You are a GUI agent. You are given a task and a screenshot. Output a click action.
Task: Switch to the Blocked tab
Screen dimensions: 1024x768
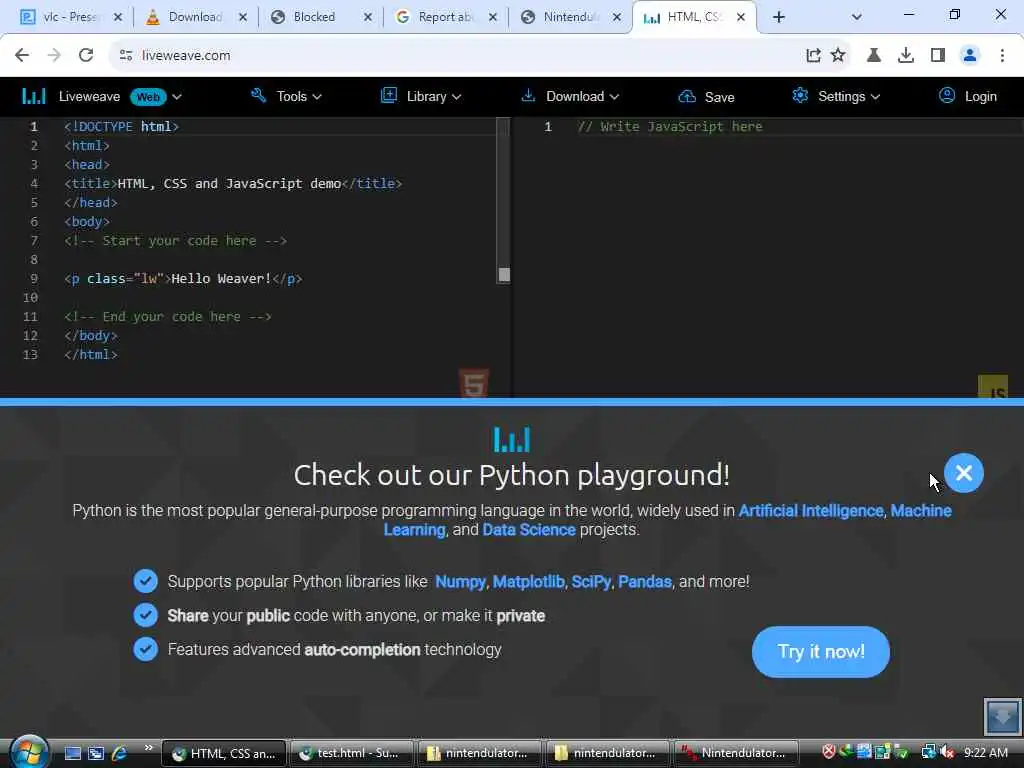[321, 17]
